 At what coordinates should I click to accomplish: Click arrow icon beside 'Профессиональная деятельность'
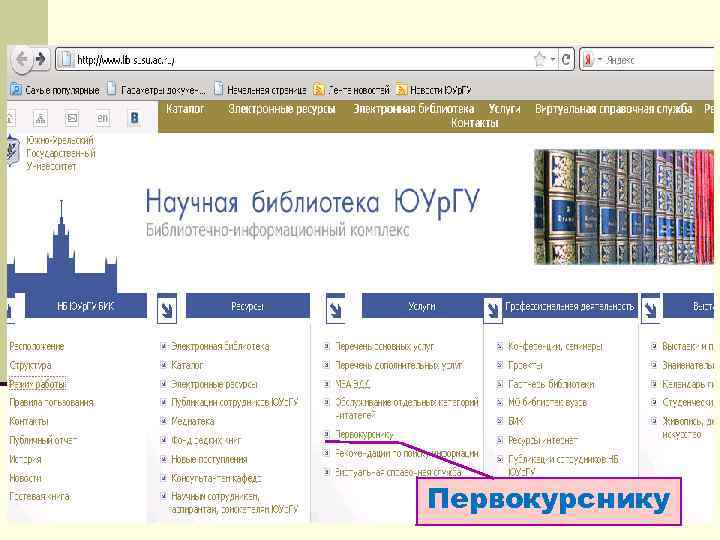(493, 310)
